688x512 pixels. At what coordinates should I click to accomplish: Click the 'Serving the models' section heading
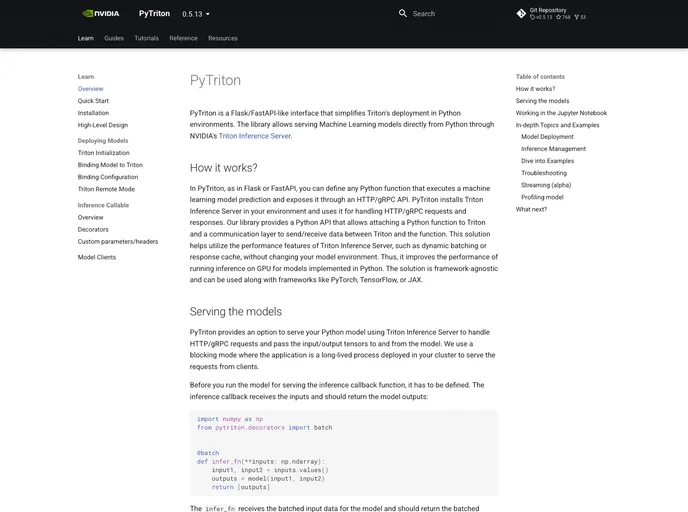[x=236, y=311]
